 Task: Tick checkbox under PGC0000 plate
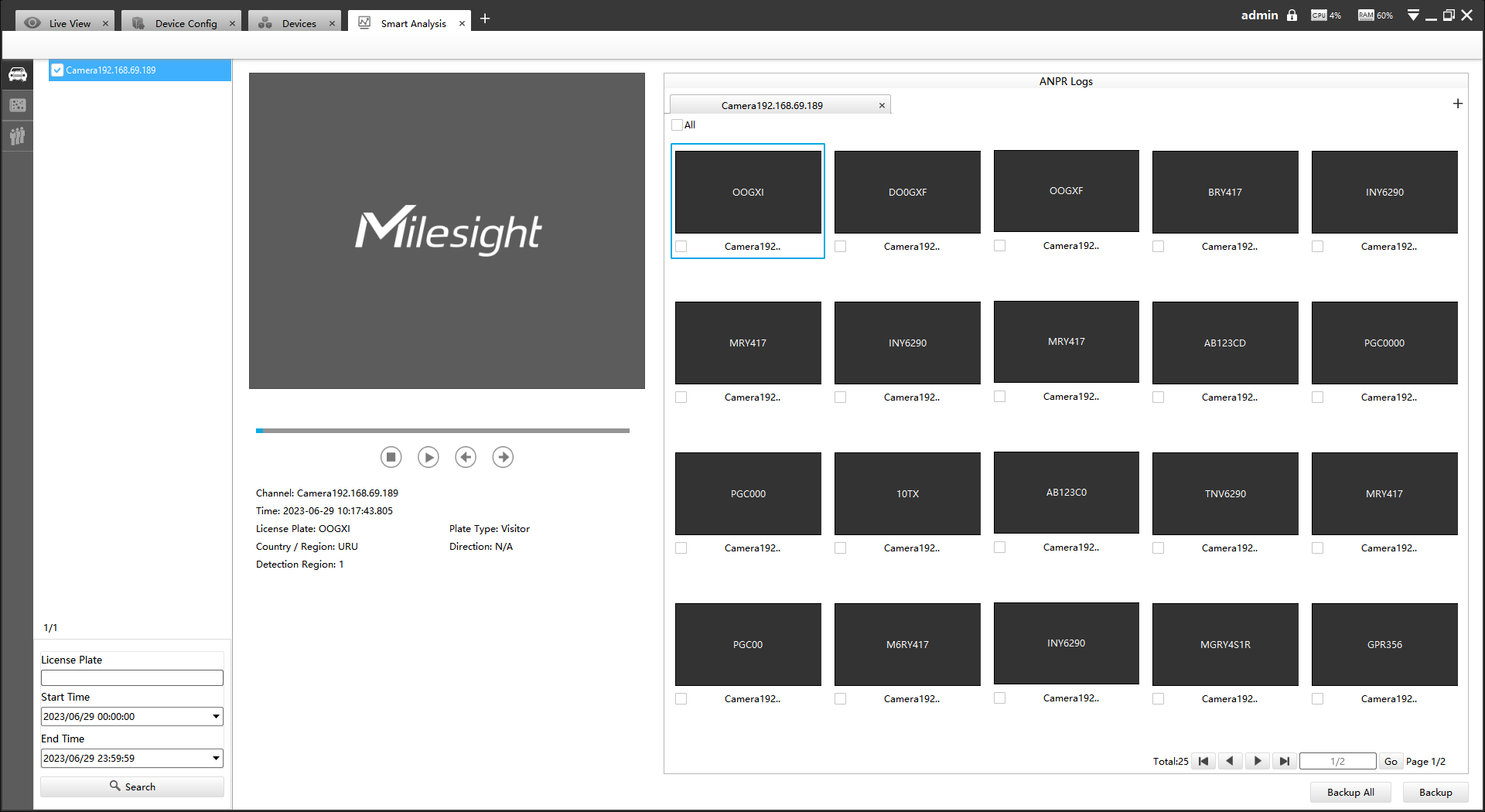(1318, 397)
